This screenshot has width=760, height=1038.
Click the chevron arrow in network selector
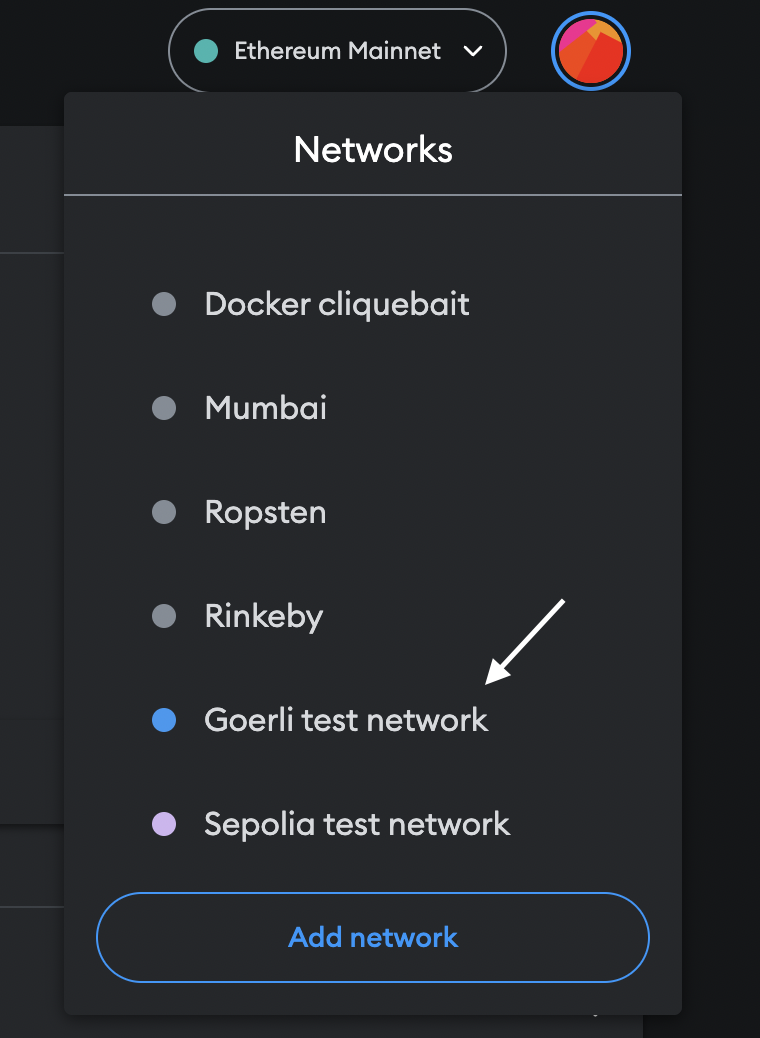coord(473,51)
